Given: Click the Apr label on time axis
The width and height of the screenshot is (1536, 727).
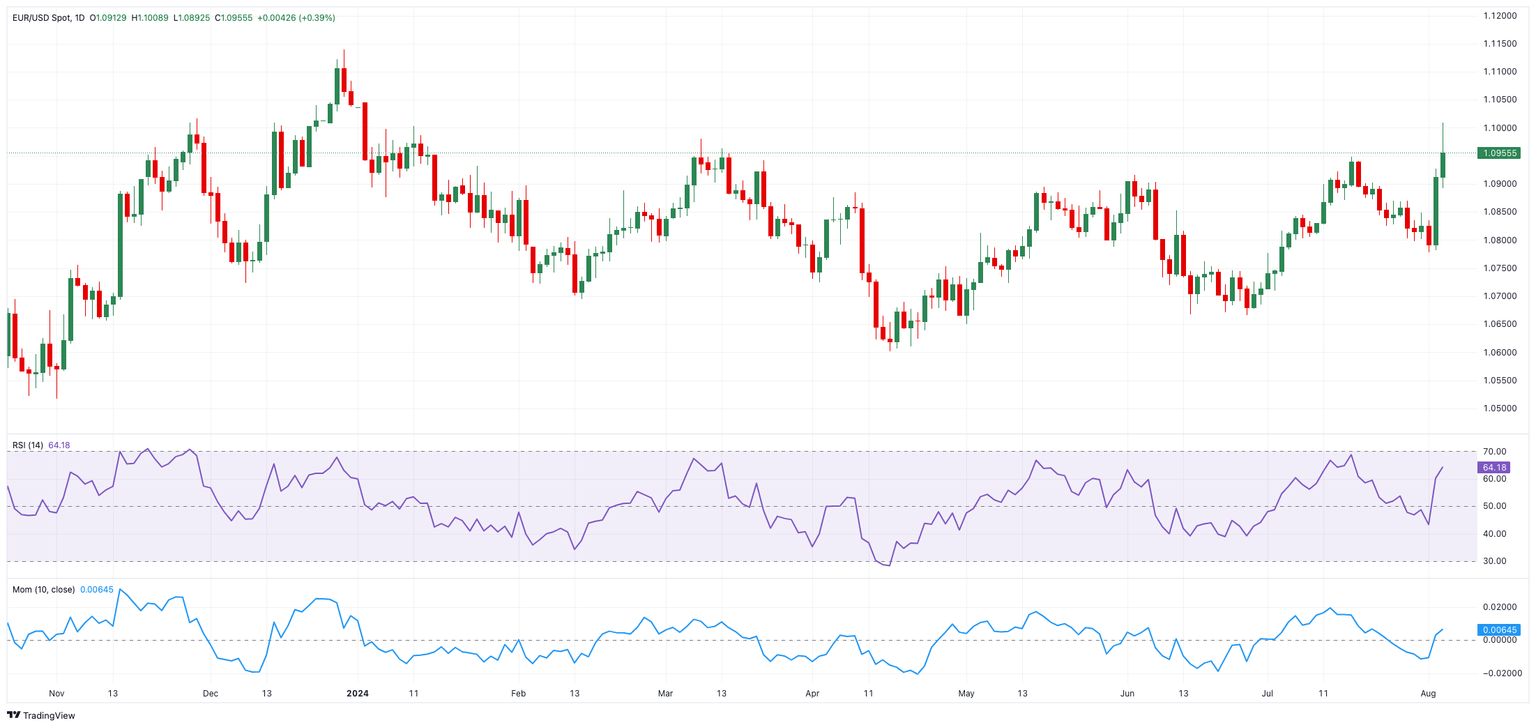Looking at the screenshot, I should [812, 692].
